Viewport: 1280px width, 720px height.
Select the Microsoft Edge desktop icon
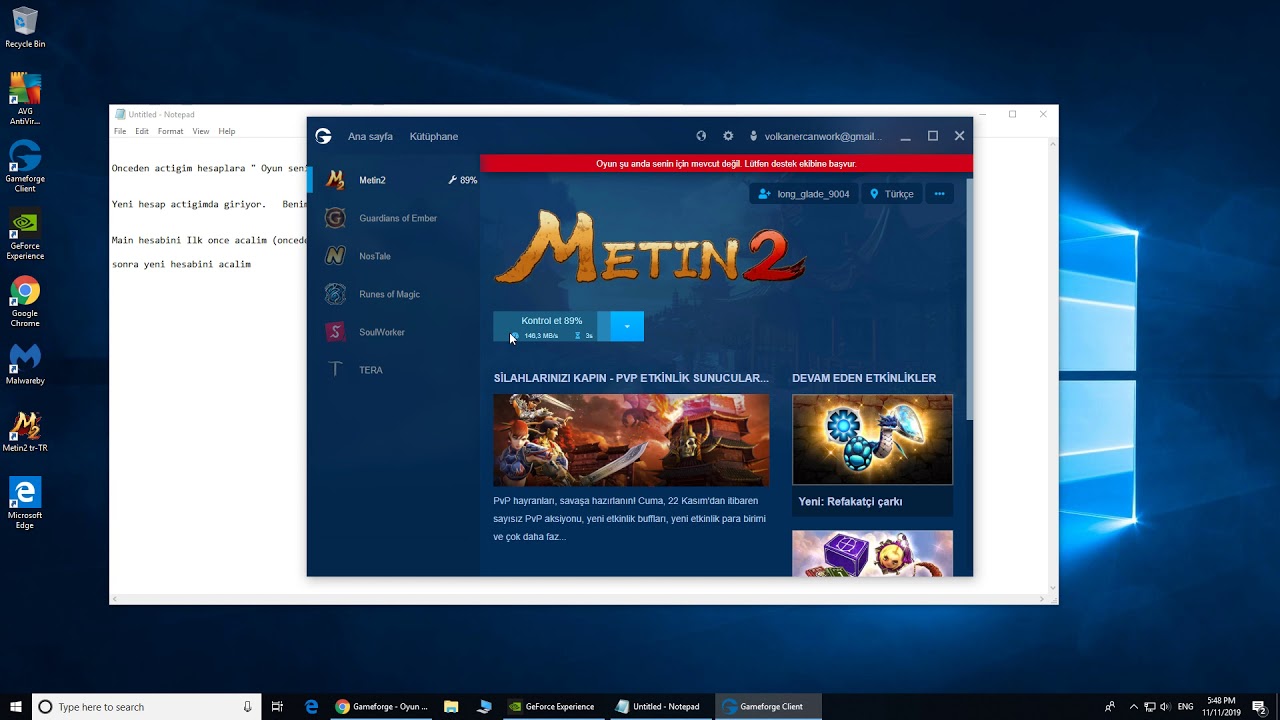25,503
